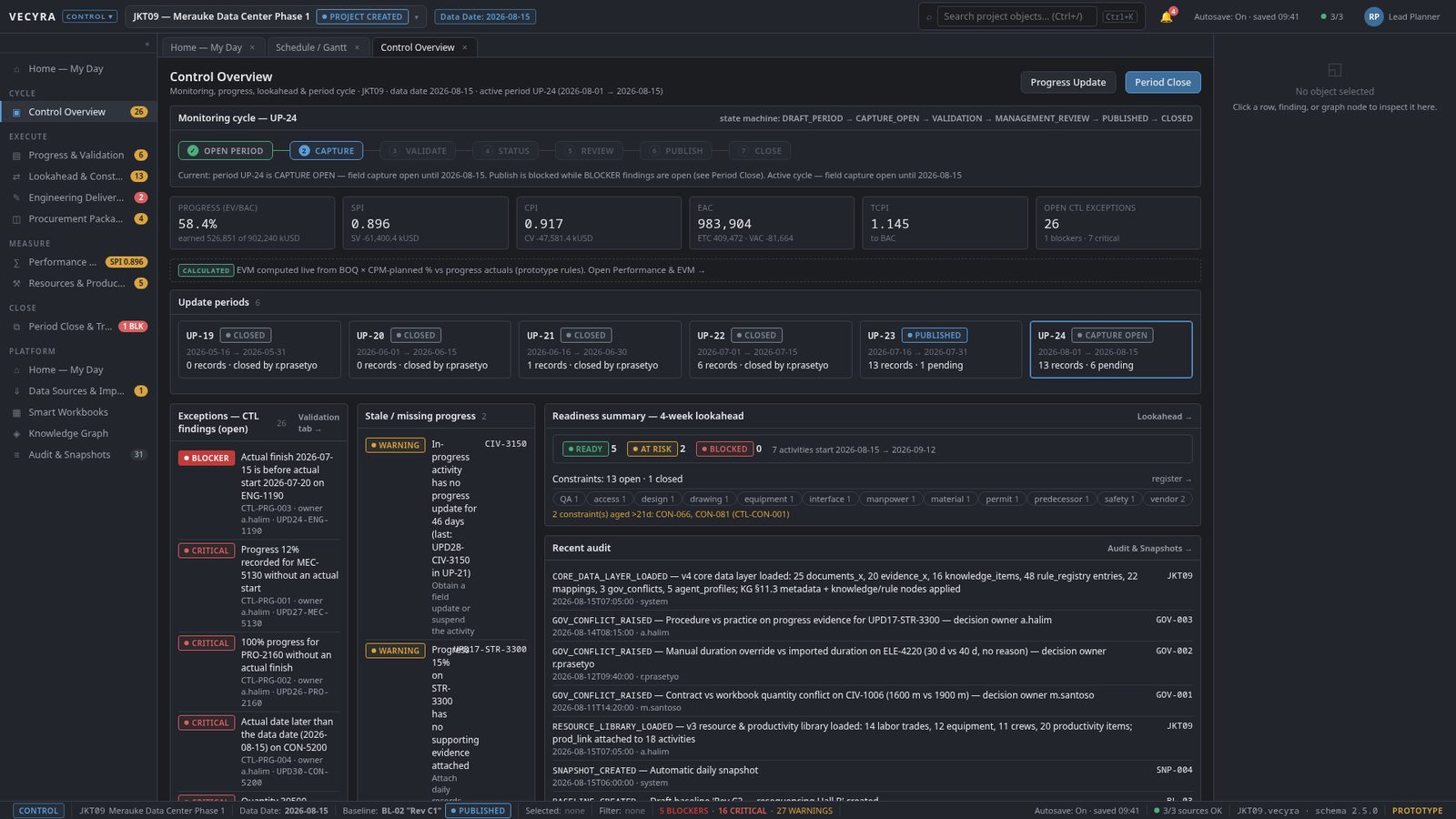
Task: Click the Procurement Packages sidebar icon
Action: 16,219
